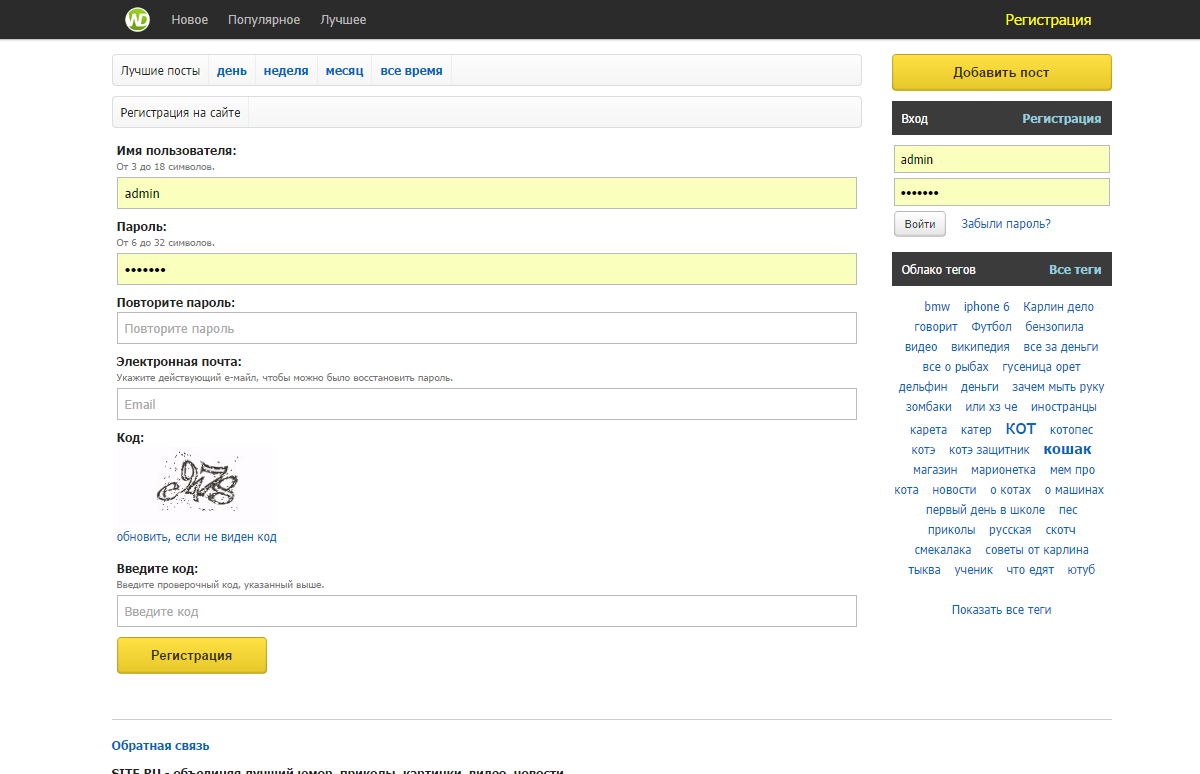Viewport: 1200px width, 774px height.
Task: Focus the sidebar login username field
Action: pyautogui.click(x=1002, y=159)
